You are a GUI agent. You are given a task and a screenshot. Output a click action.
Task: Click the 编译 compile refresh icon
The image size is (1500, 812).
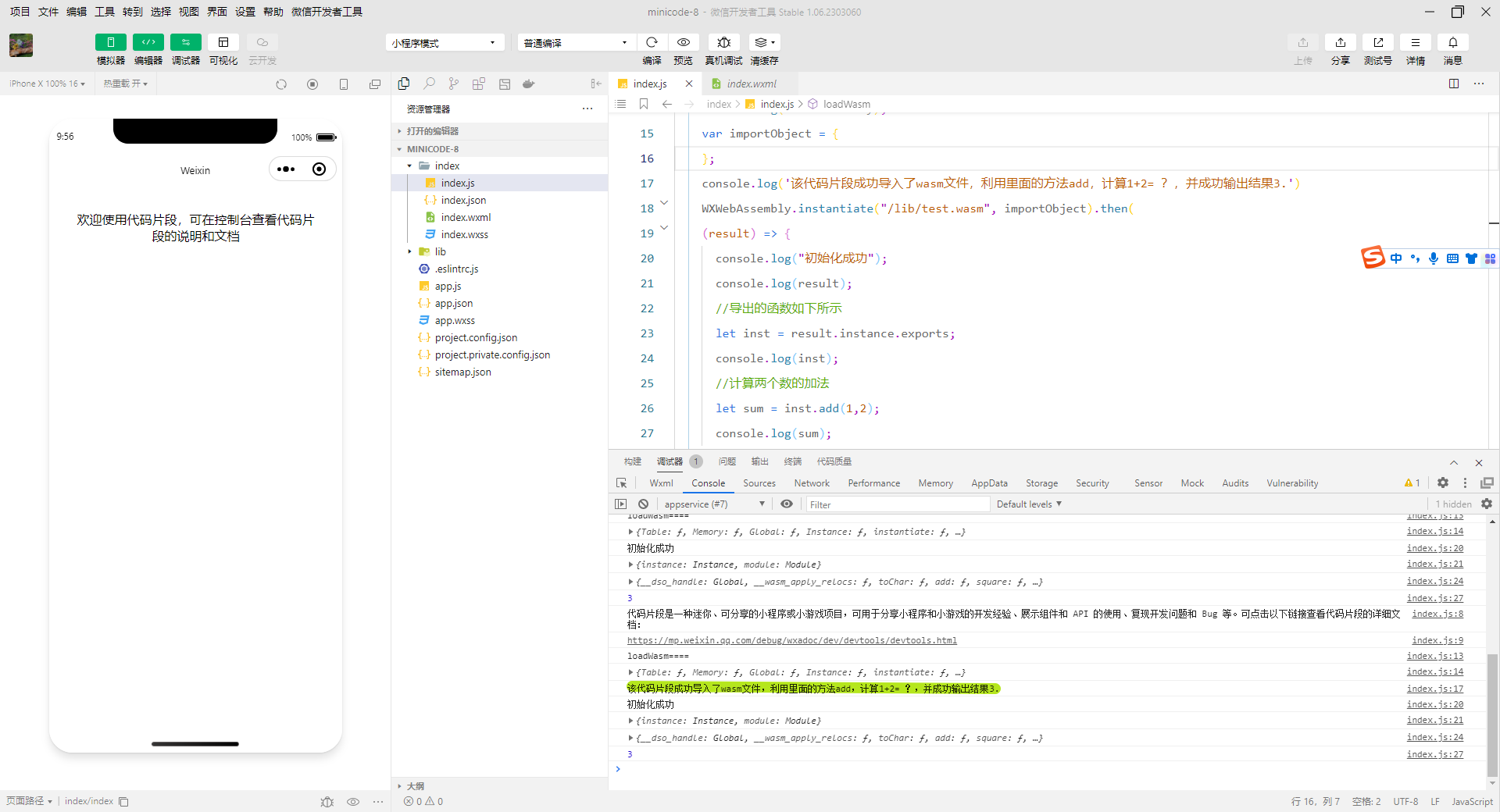coord(652,42)
